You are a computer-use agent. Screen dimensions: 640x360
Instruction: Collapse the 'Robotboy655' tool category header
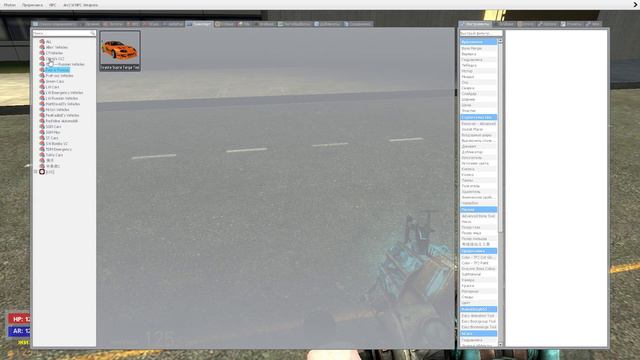(478, 309)
